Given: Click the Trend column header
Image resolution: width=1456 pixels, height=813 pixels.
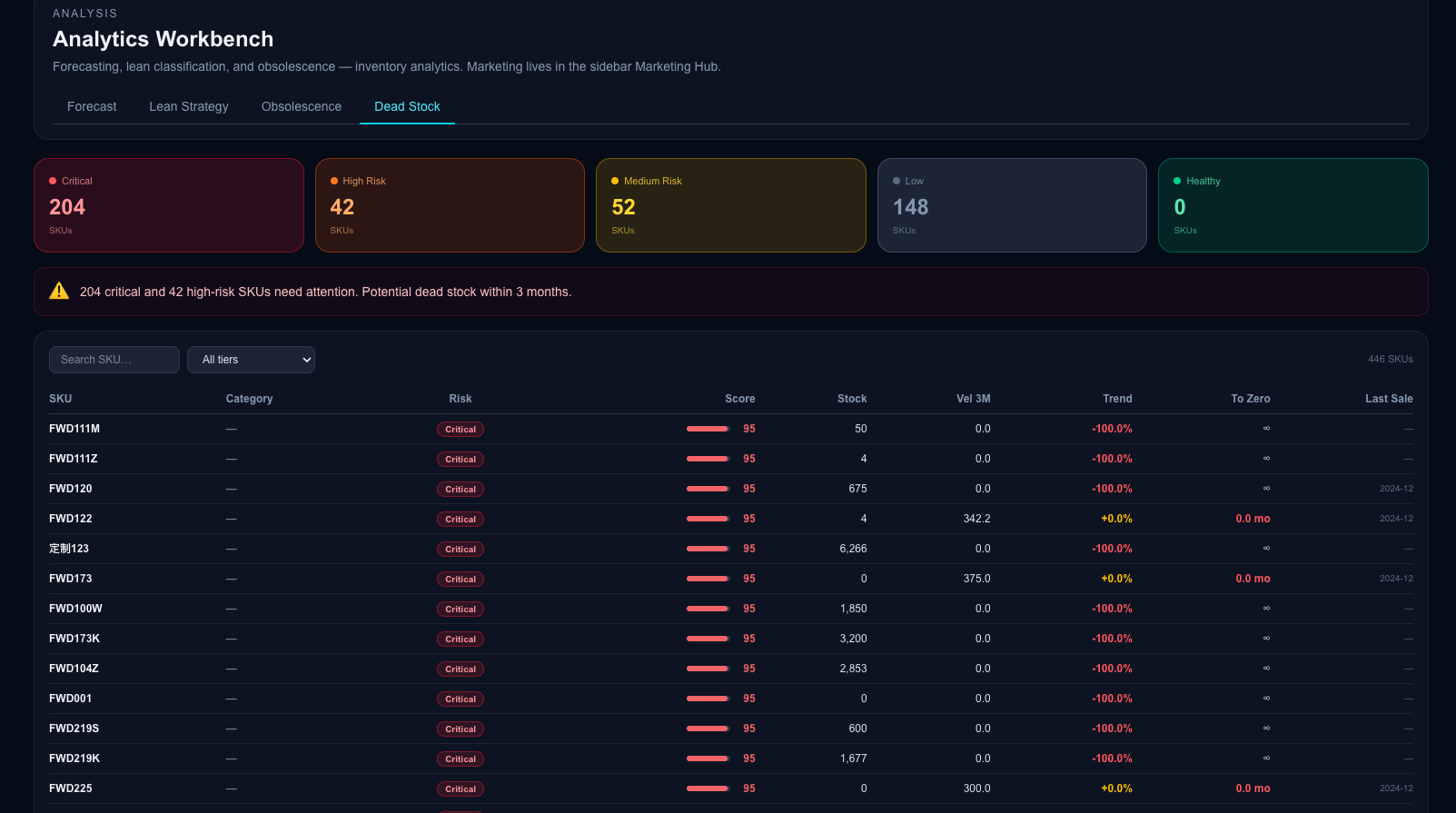Looking at the screenshot, I should pos(1117,399).
